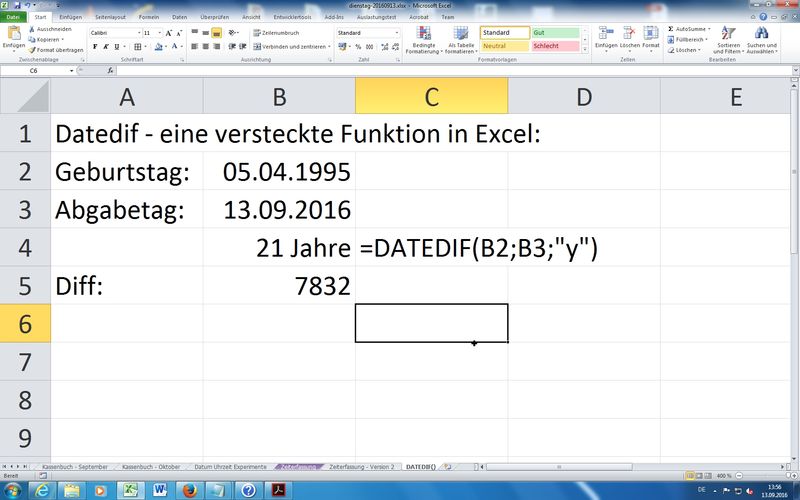Viewport: 800px width, 500px height.
Task: Decrease font size with small A icon
Action: (x=179, y=33)
